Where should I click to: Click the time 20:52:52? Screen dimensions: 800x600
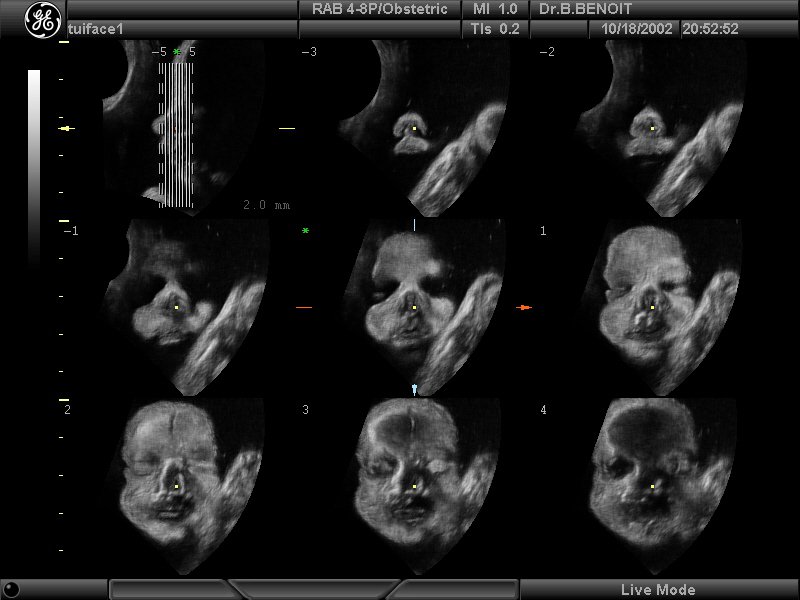(710, 29)
